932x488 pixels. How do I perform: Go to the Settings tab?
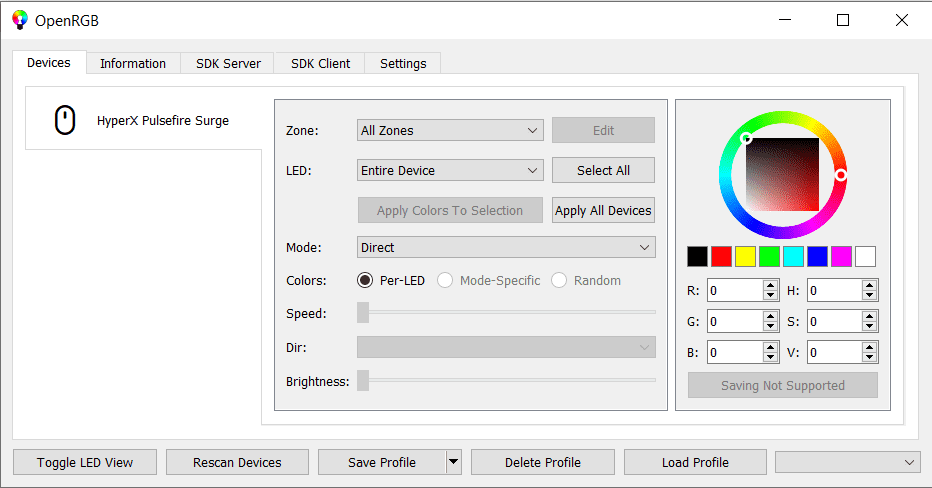pyautogui.click(x=403, y=63)
